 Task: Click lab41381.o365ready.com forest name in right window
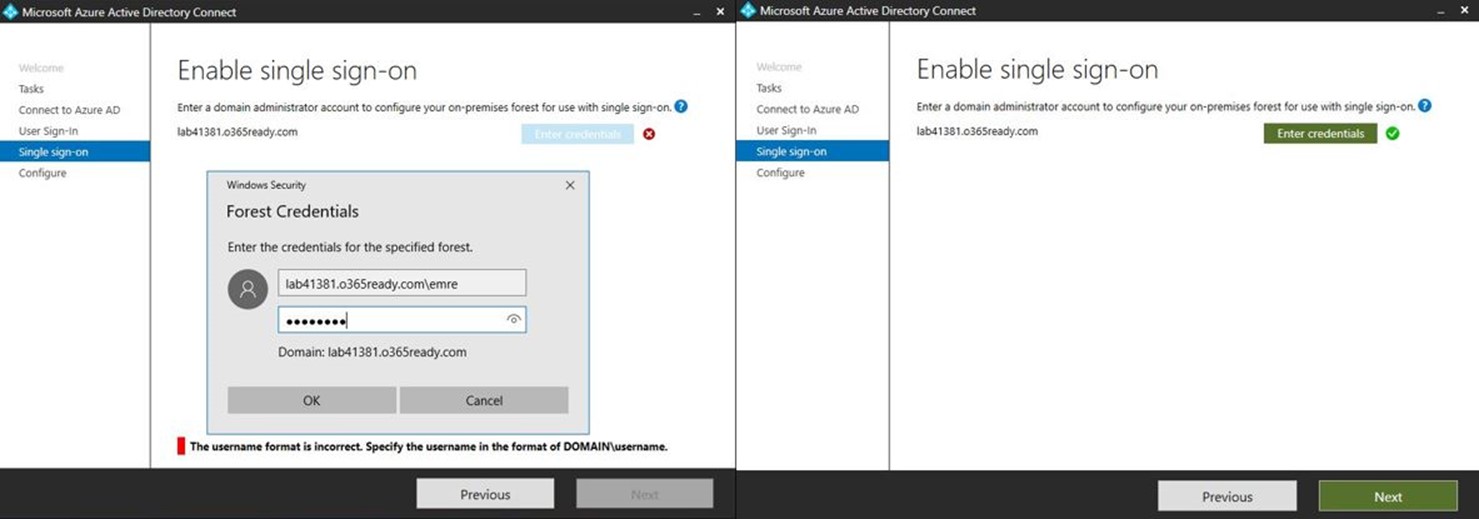pos(977,131)
